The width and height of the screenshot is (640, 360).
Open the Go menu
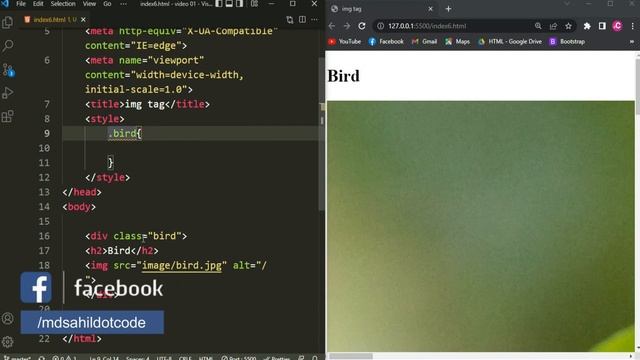(107, 4)
